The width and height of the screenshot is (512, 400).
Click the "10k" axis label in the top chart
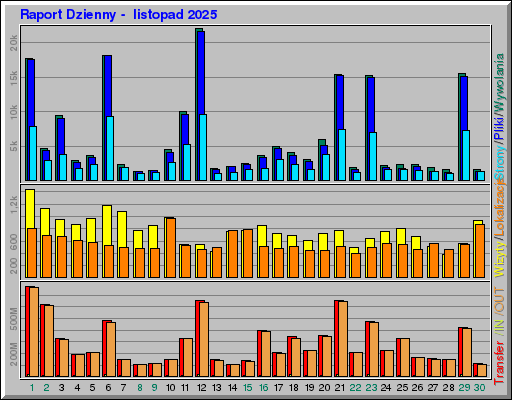[x=14, y=112]
